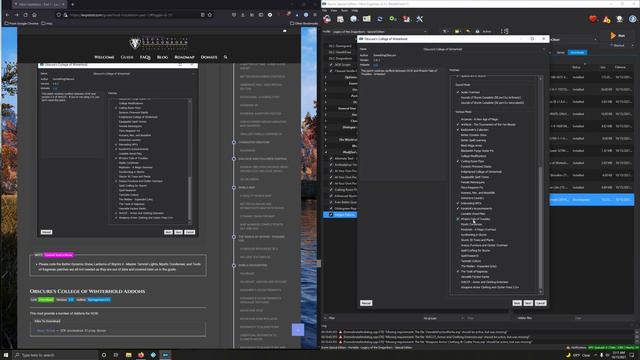Click Cancel in the installer dialog
Viewport: 640px width, 360px height.
[540, 303]
